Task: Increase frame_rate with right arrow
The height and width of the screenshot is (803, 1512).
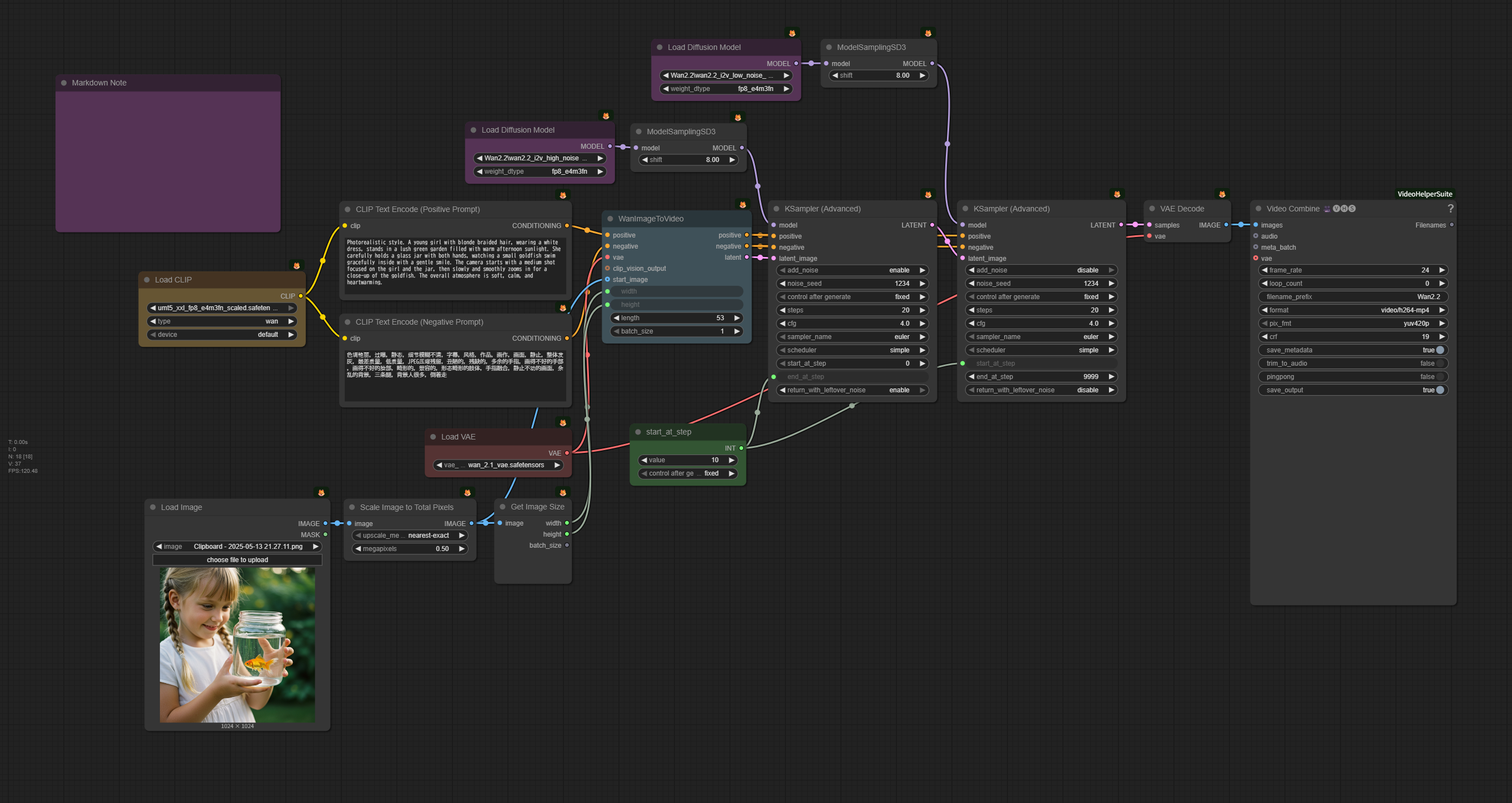Action: [1441, 270]
